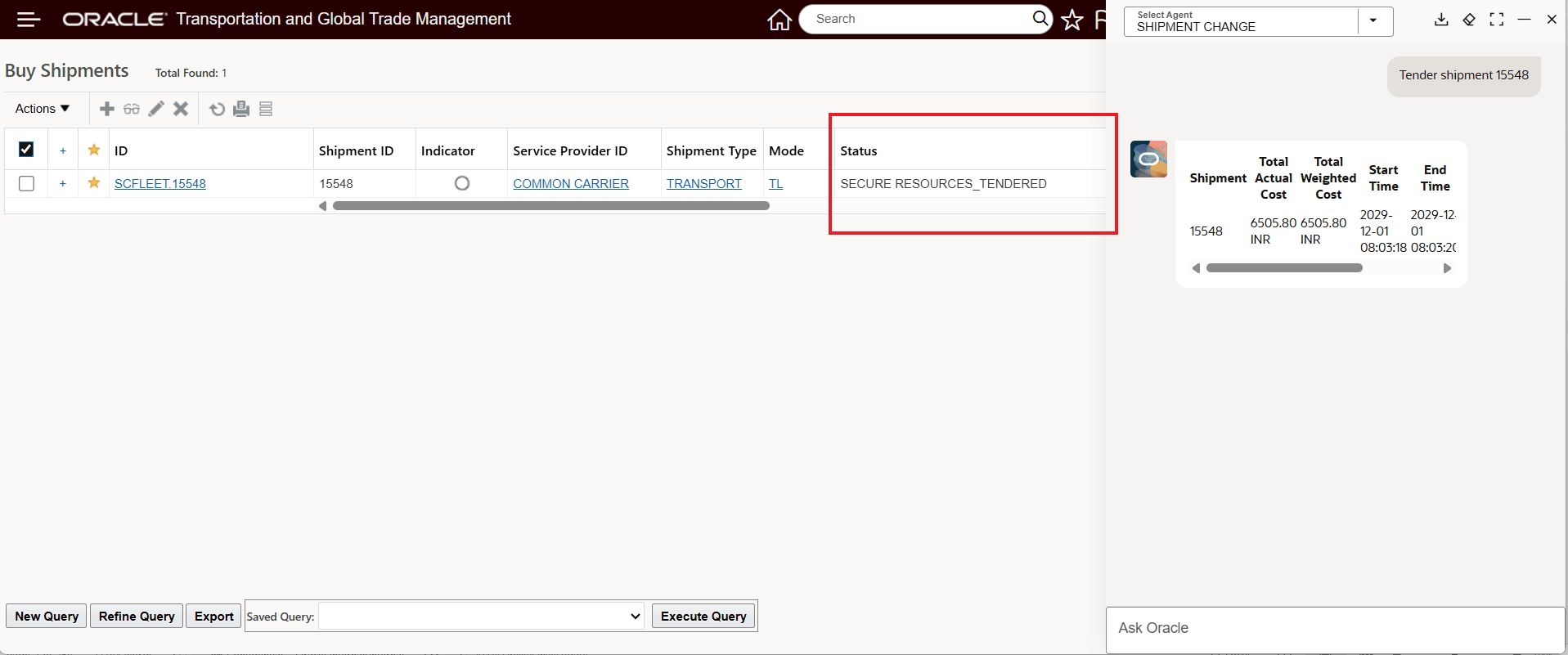The image size is (1568, 655).
Task: Click left arrow of chat table scrollbar
Action: (x=1197, y=268)
